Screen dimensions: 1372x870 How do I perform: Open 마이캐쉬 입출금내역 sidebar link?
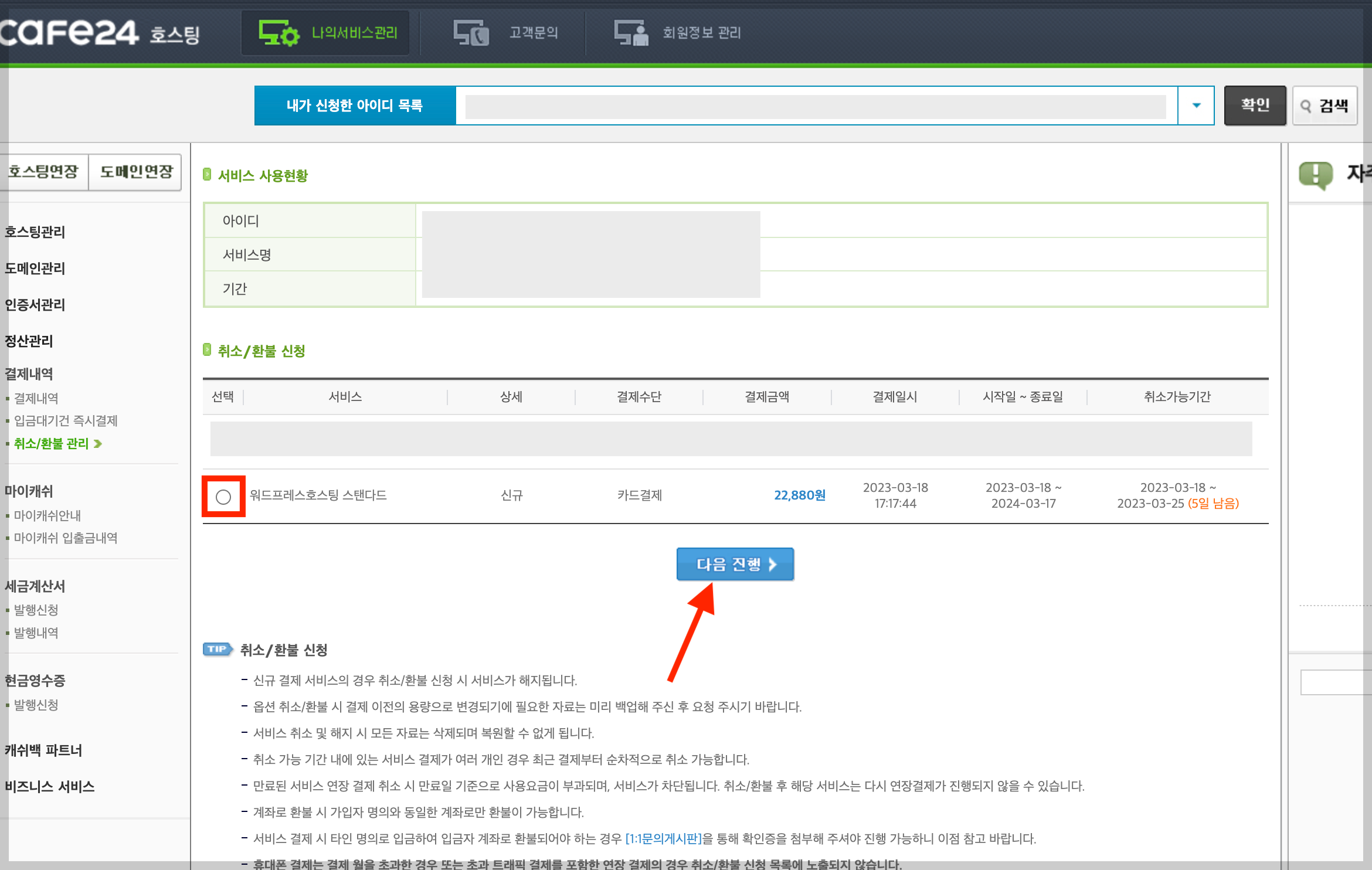(66, 538)
